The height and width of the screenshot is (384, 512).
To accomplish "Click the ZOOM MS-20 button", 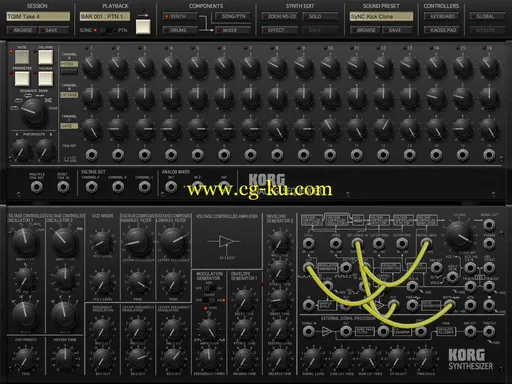I will pos(281,16).
